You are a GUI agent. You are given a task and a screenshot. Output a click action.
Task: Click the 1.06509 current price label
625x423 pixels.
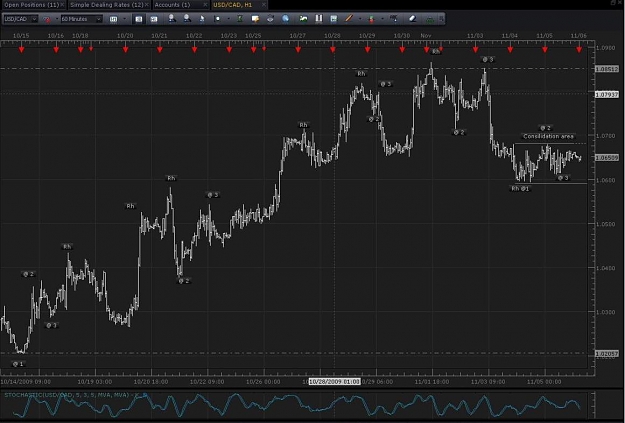[607, 158]
